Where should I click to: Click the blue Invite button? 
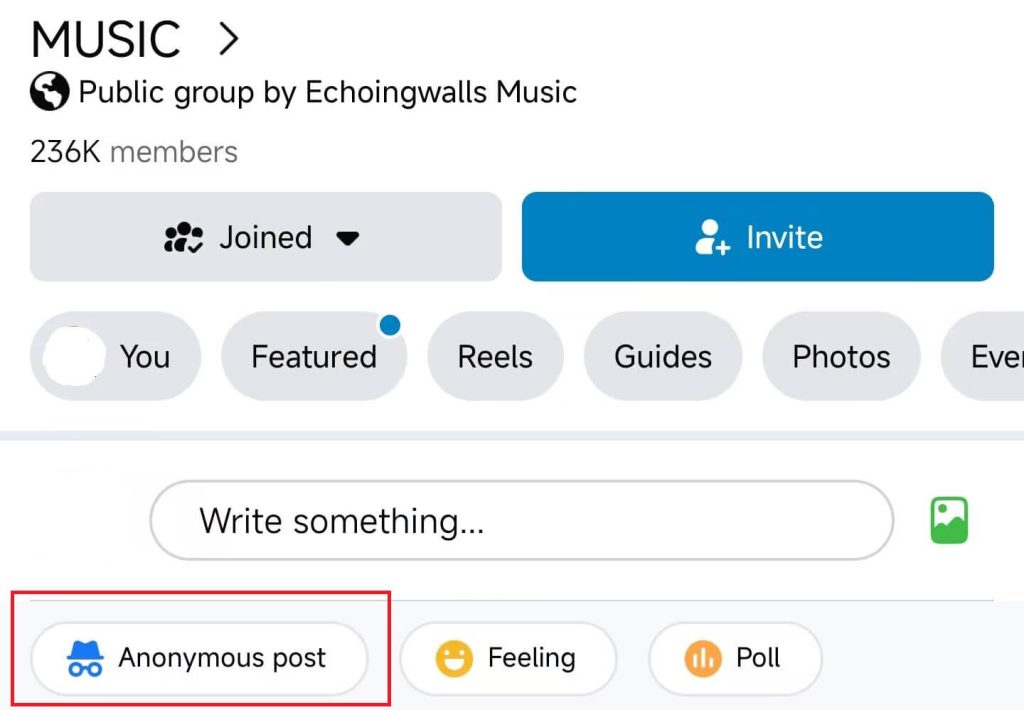pos(758,236)
